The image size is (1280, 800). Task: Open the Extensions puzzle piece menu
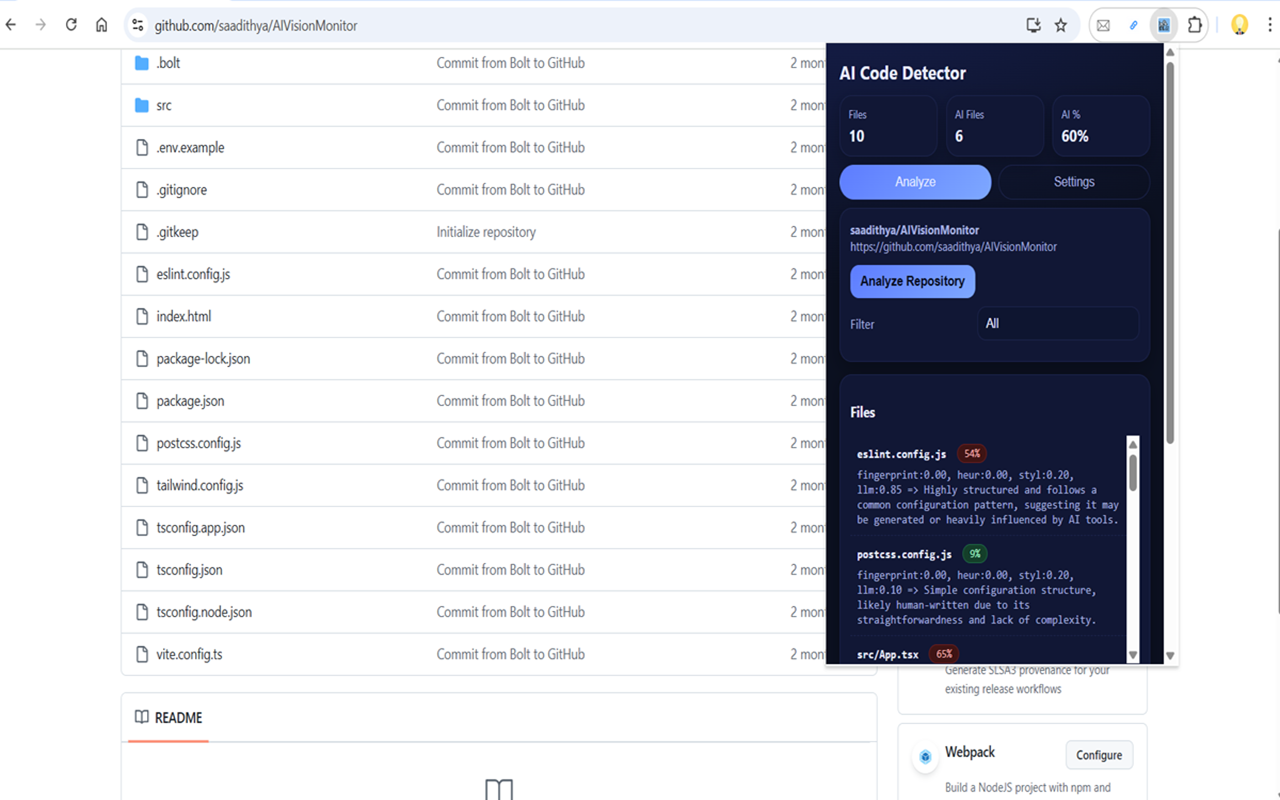coord(1195,25)
